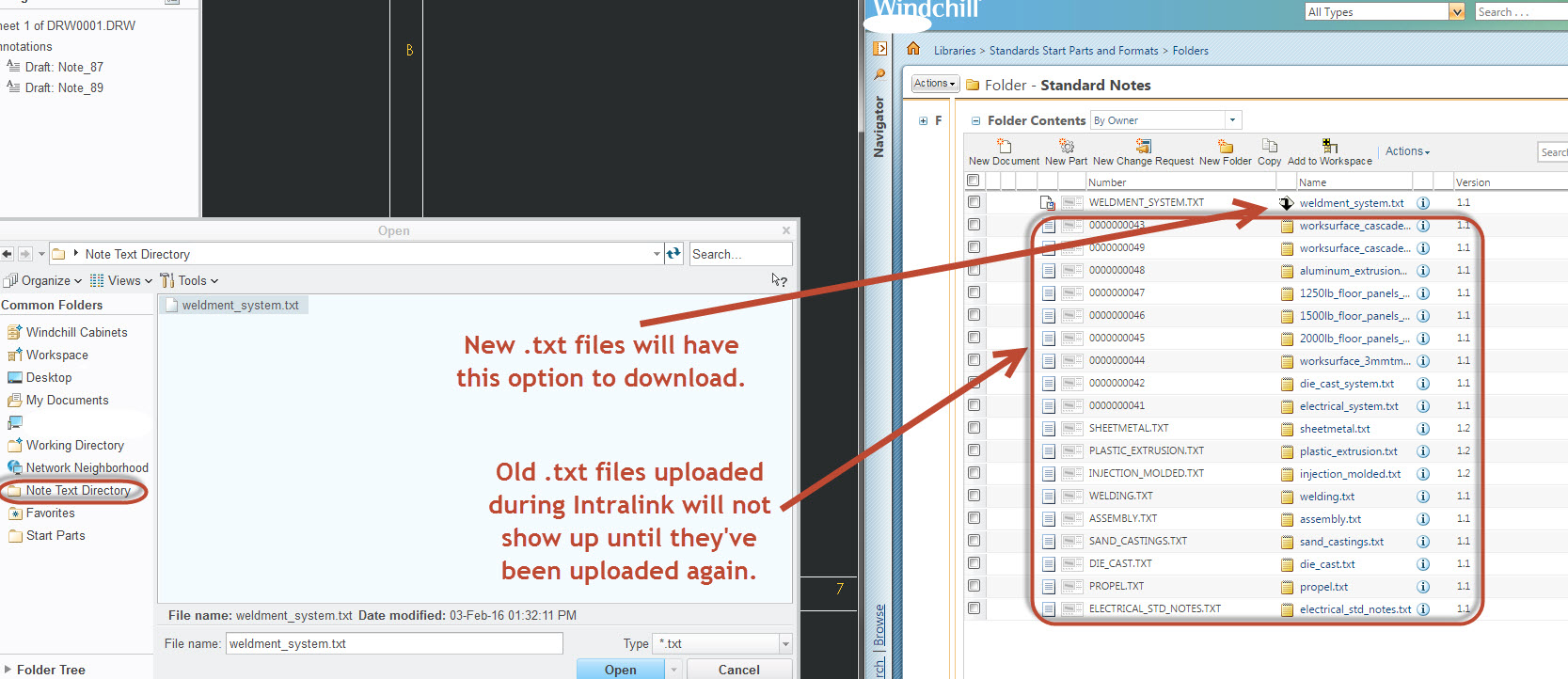Click Add to Workspace icon
The image size is (1568, 679).
[x=1329, y=146]
